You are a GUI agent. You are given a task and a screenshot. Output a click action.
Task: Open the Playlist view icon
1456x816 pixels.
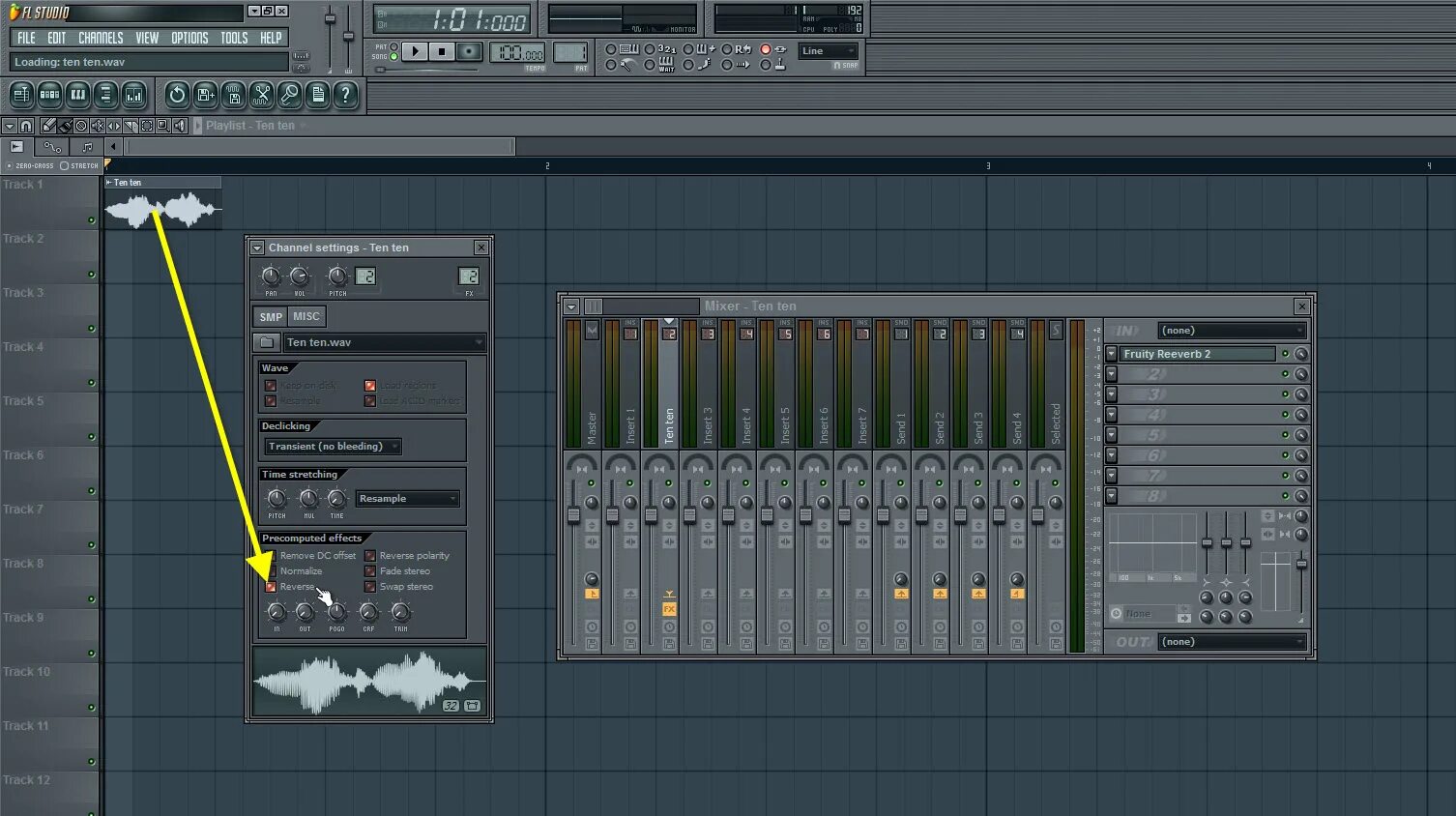pos(21,95)
